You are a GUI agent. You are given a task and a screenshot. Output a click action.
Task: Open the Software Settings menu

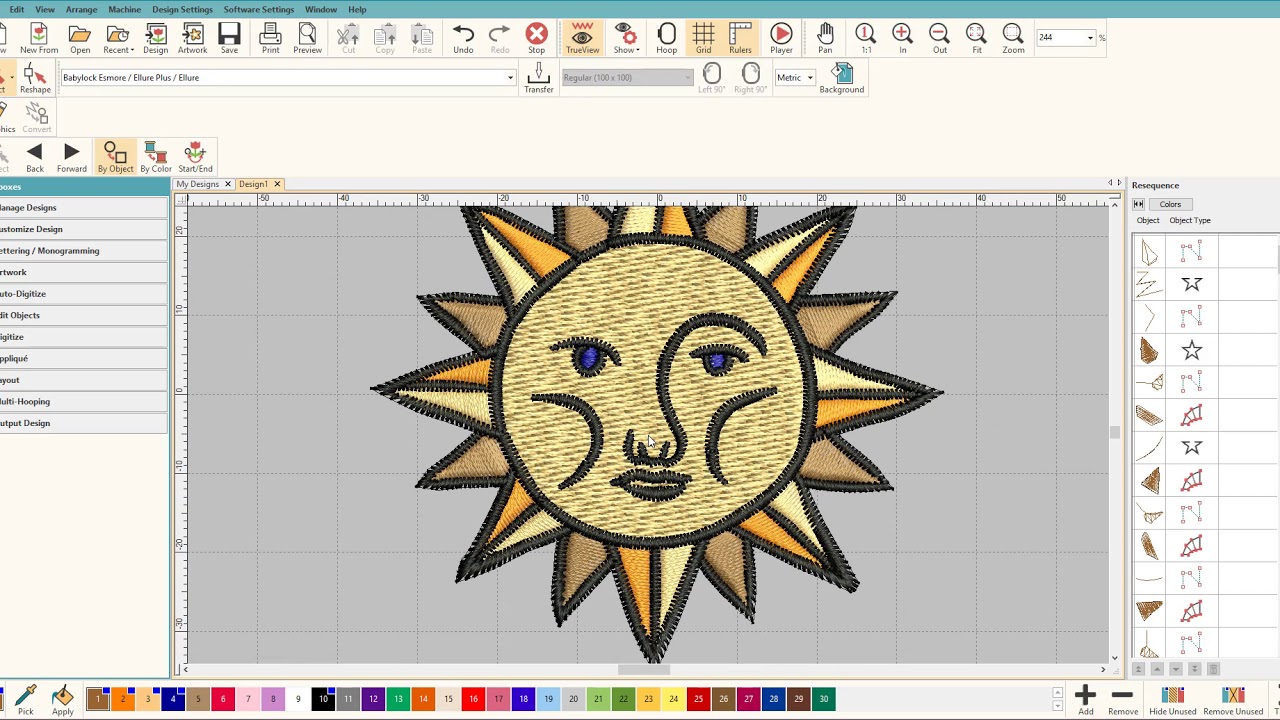point(258,9)
